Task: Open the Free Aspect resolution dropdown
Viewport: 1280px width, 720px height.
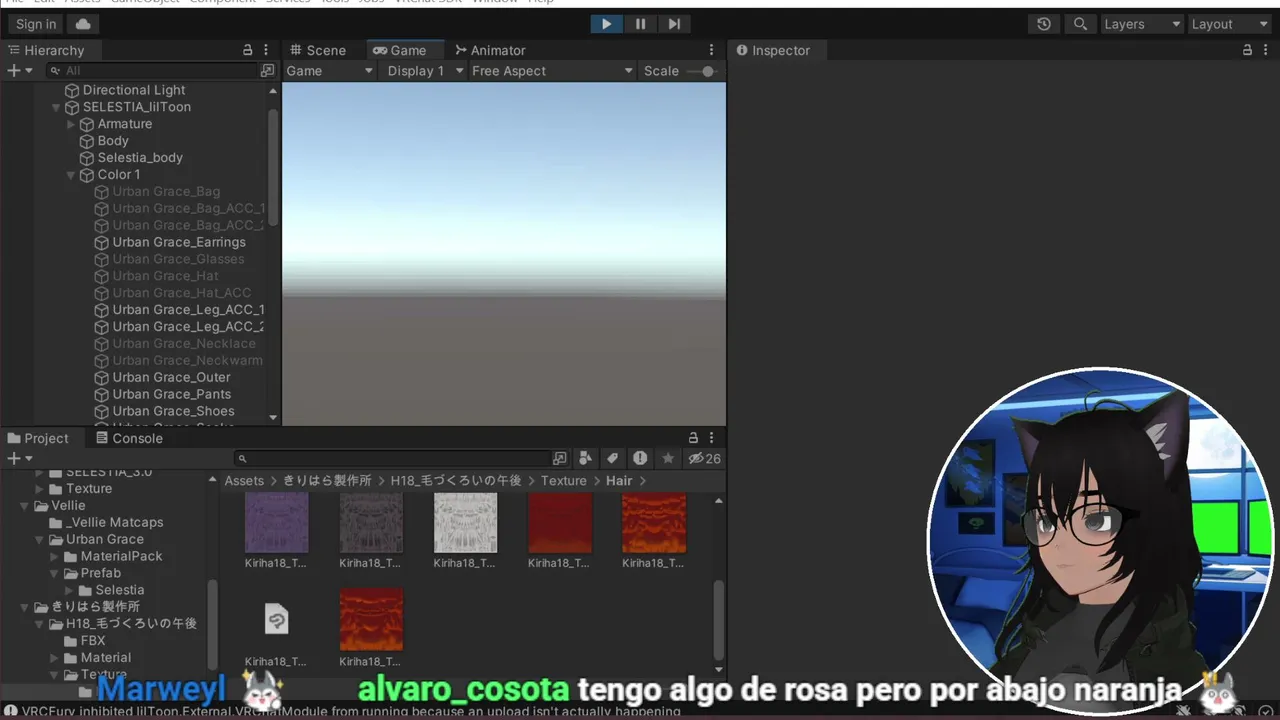Action: 552,71
